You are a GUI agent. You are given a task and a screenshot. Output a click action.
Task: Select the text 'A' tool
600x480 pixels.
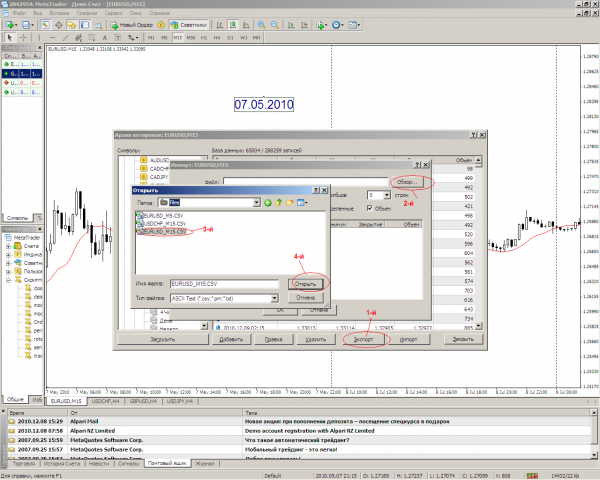(104, 38)
